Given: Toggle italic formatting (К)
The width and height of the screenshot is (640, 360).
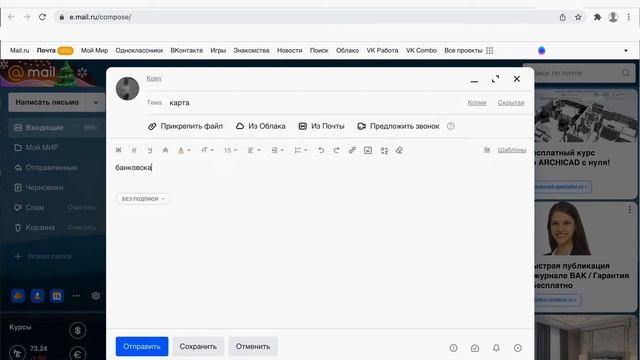Looking at the screenshot, I should (x=134, y=150).
